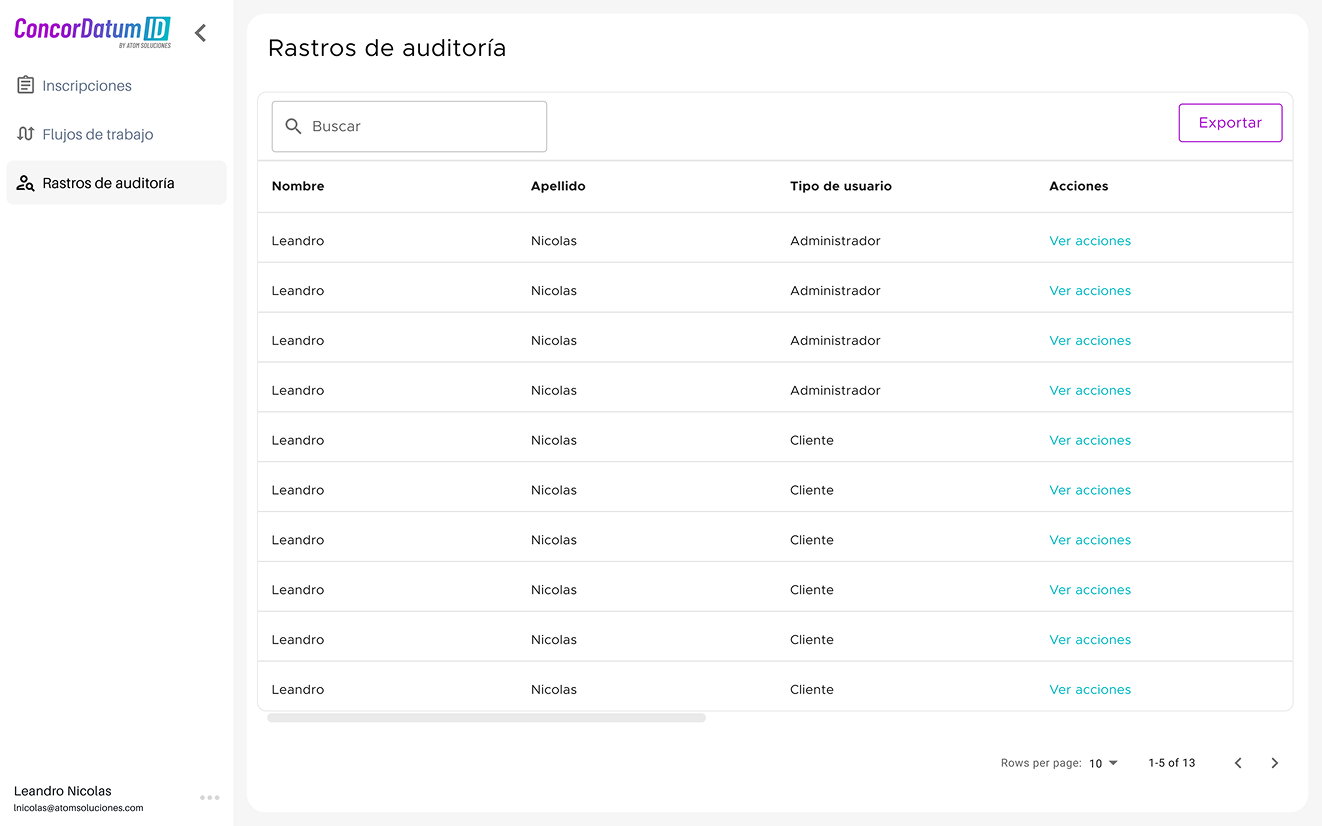Viewport: 1322px width, 826px height.
Task: Click the Tipo de usuario column header
Action: [840, 186]
